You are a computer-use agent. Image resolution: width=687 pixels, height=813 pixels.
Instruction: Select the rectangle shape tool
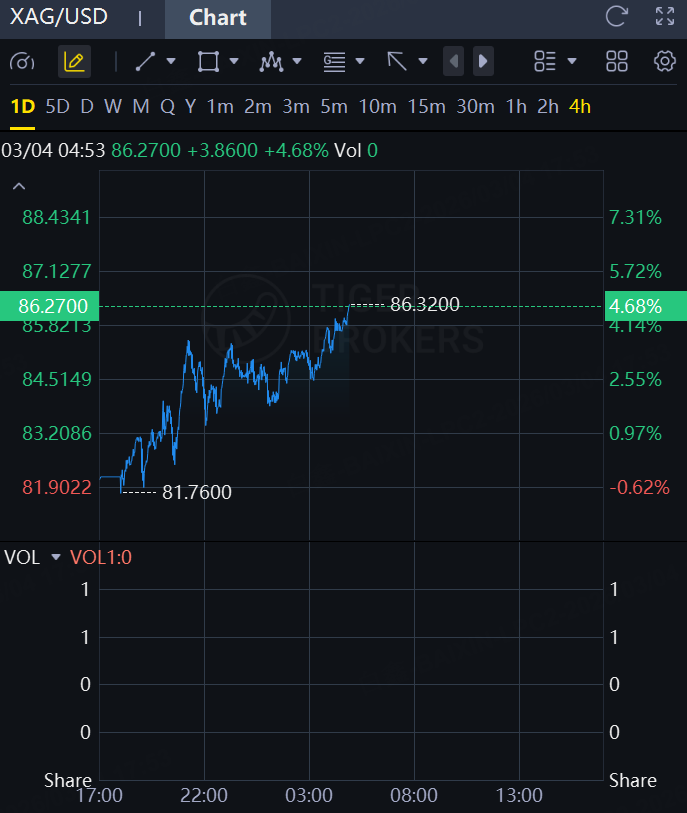coord(208,62)
